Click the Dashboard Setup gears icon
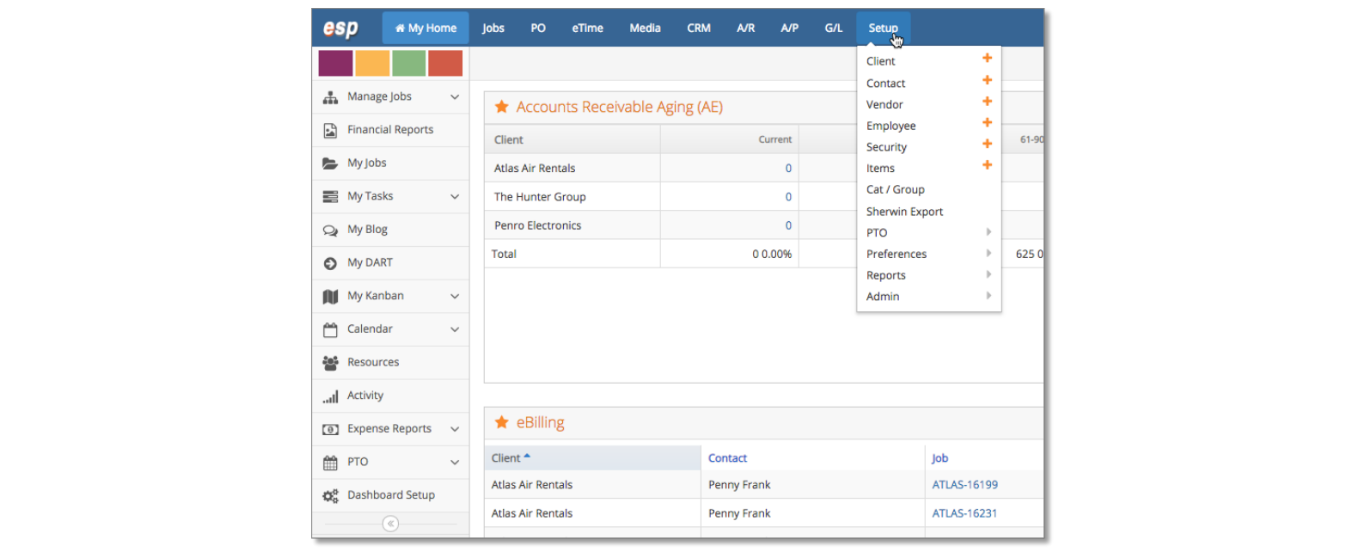The image size is (1367, 552). coord(330,495)
